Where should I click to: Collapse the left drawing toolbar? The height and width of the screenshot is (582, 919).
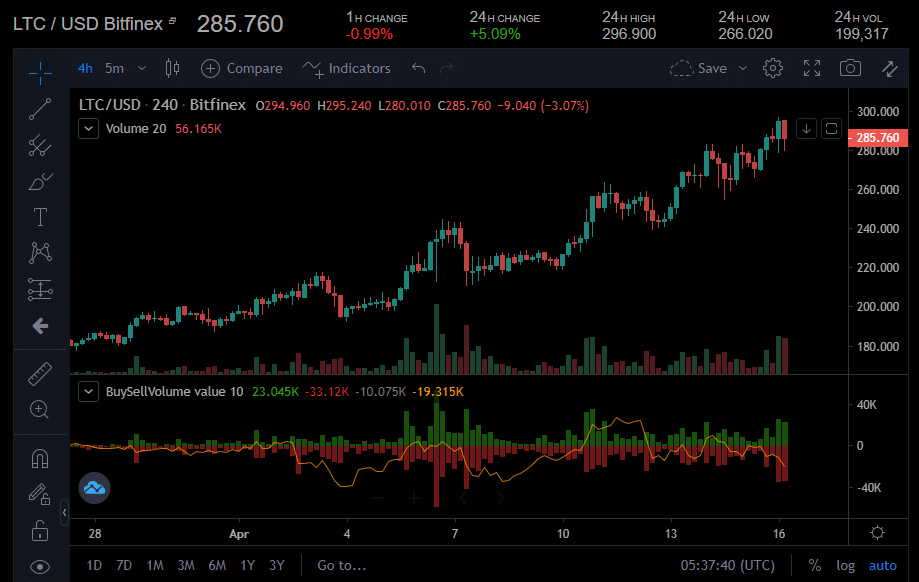point(64,513)
